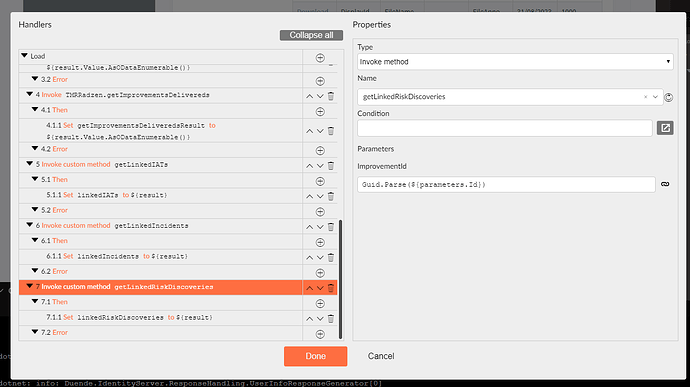Add action under 7.1 Then
Viewport: 690px width, 387px height.
click(x=320, y=303)
